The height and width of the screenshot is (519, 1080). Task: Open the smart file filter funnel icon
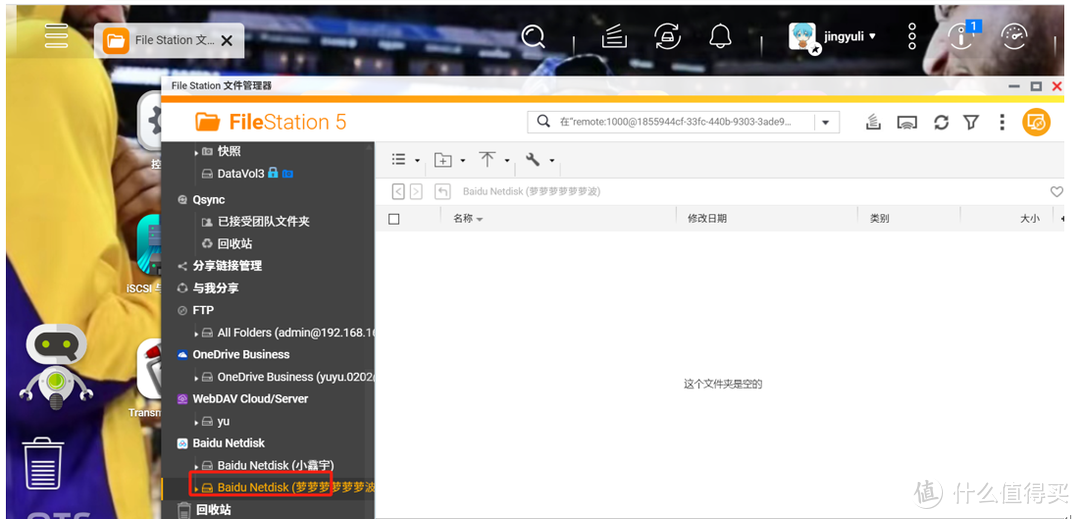tap(971, 123)
